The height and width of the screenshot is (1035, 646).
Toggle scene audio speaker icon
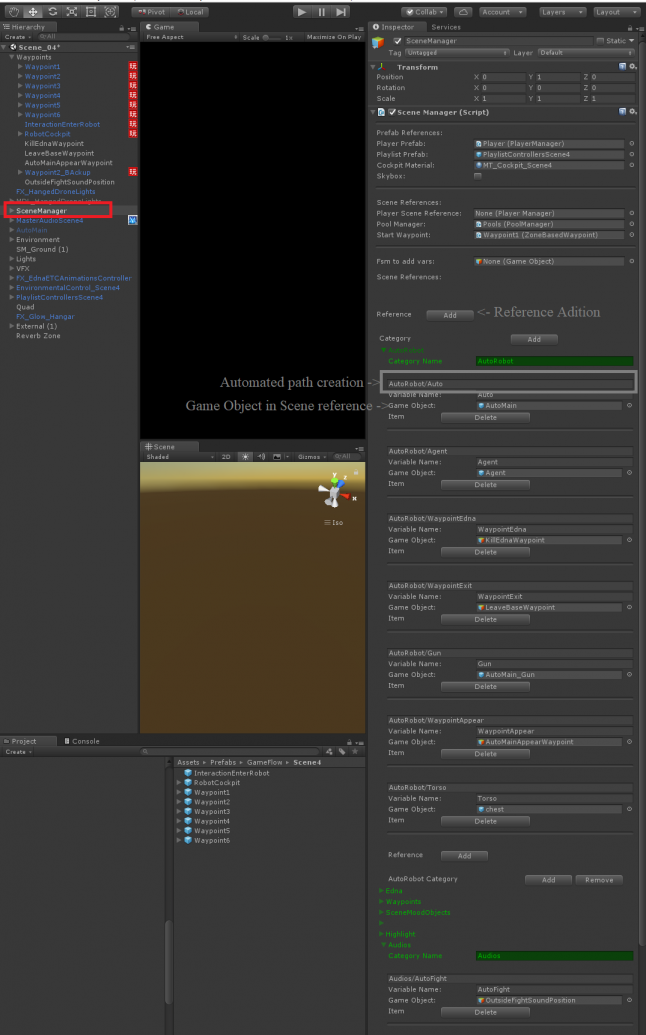pos(261,456)
